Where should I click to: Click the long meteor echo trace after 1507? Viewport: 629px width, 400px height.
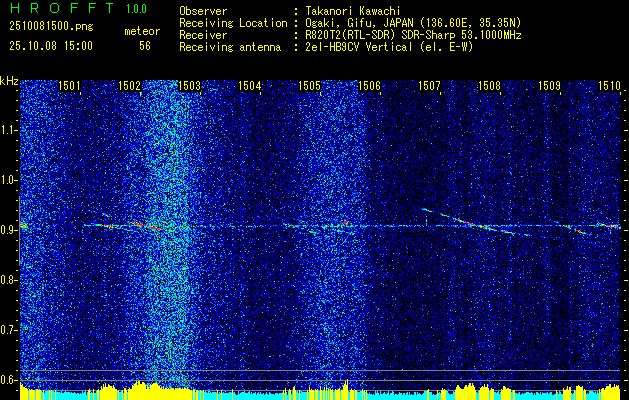[475, 223]
